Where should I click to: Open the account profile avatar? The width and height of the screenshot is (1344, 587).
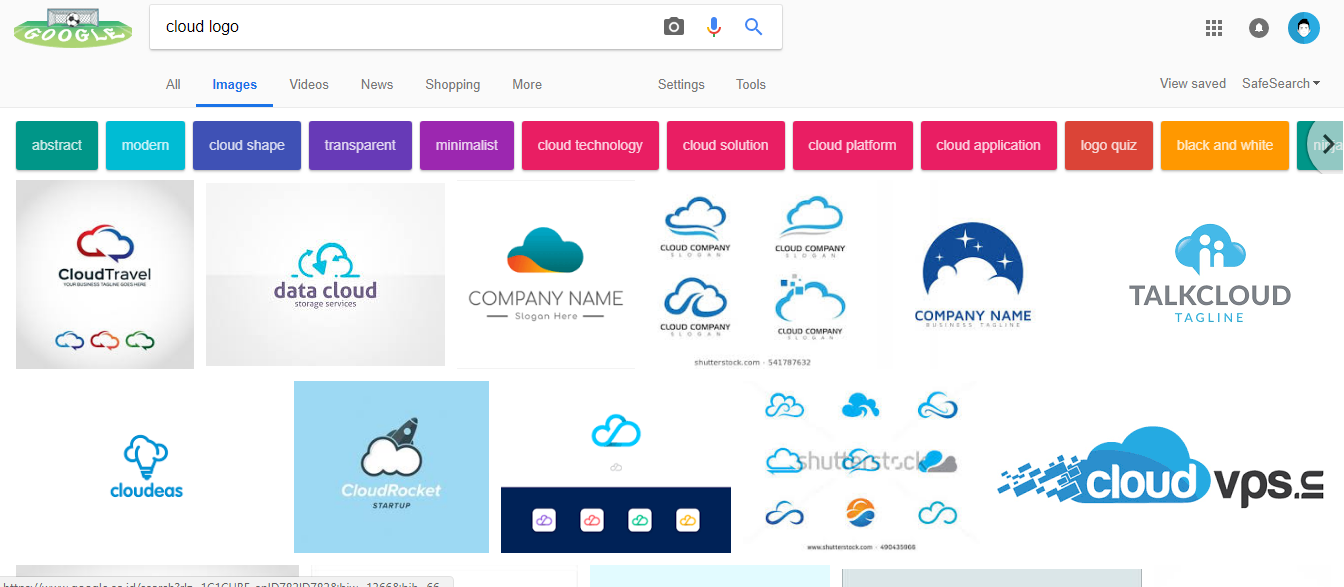click(1304, 28)
